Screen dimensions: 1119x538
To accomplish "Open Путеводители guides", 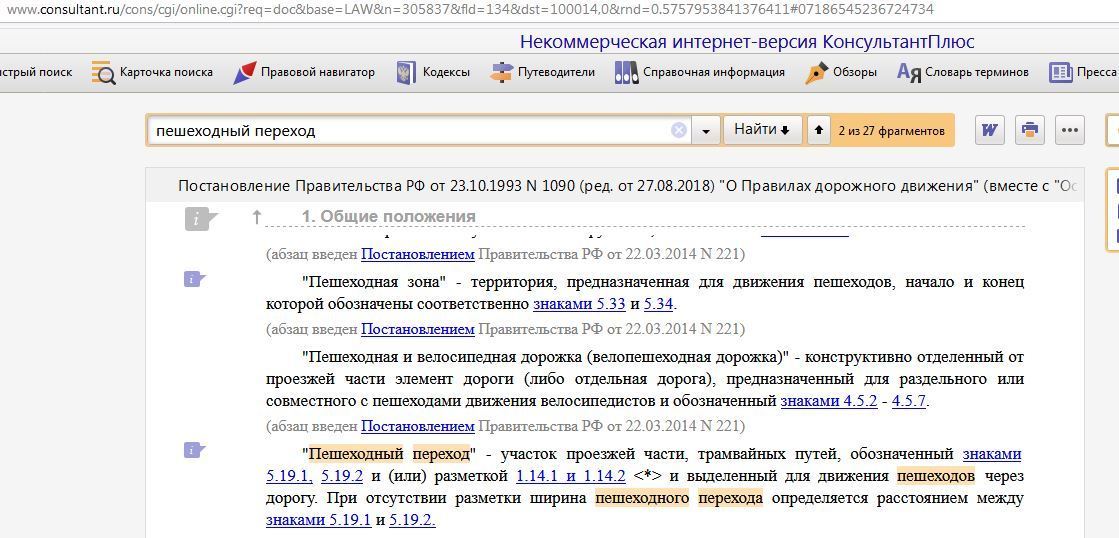I will (x=543, y=72).
